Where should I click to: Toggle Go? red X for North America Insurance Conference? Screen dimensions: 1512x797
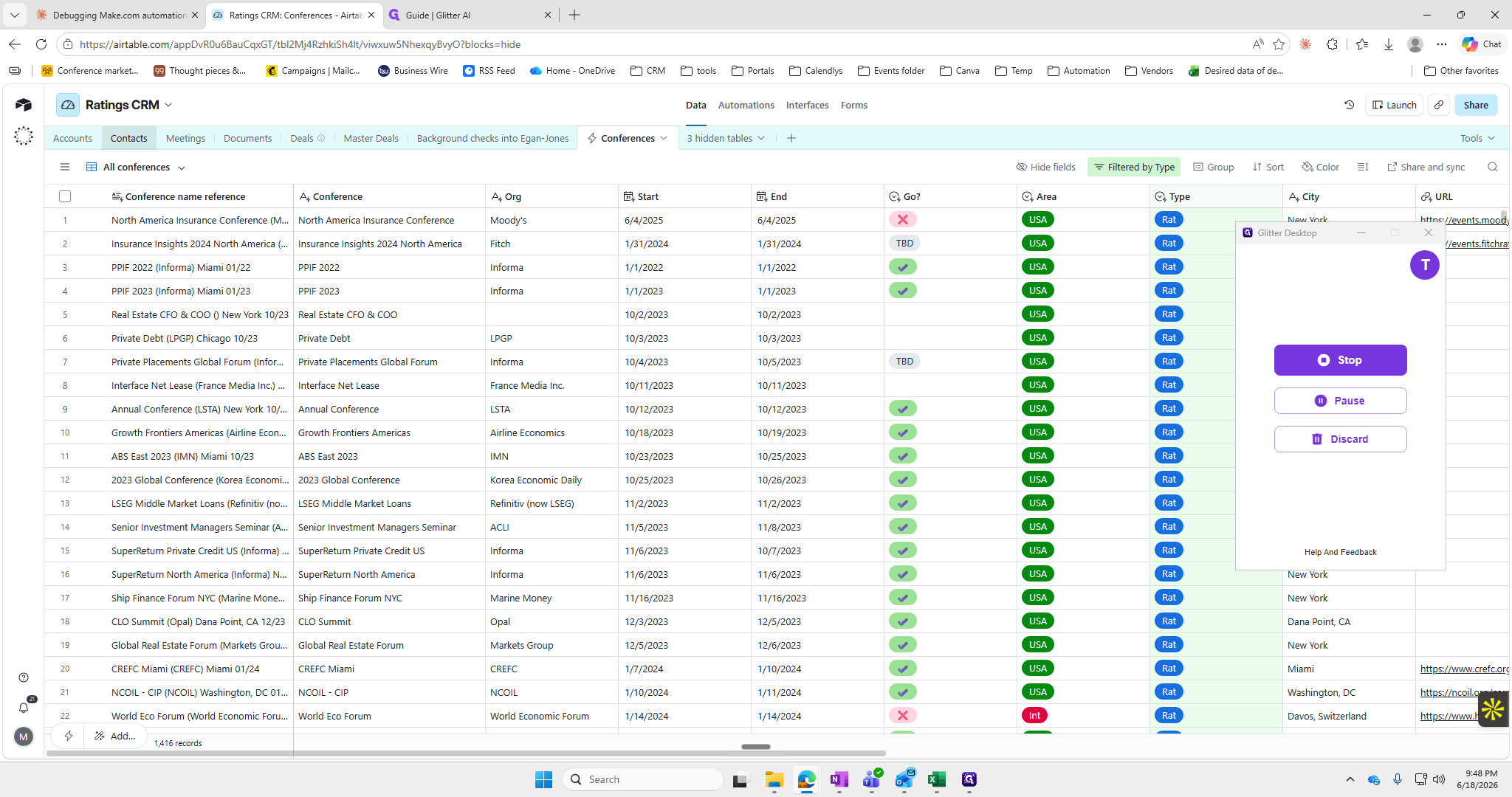(x=902, y=220)
